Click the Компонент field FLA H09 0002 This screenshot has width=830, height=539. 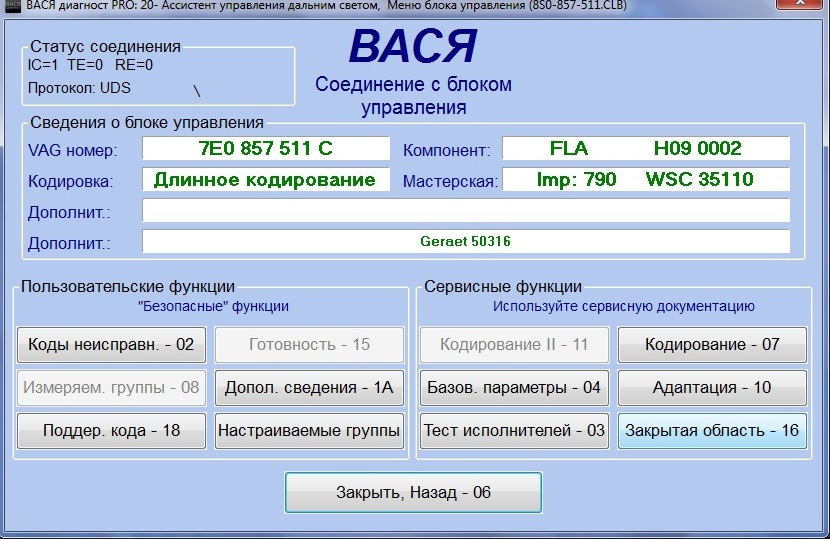(x=646, y=148)
